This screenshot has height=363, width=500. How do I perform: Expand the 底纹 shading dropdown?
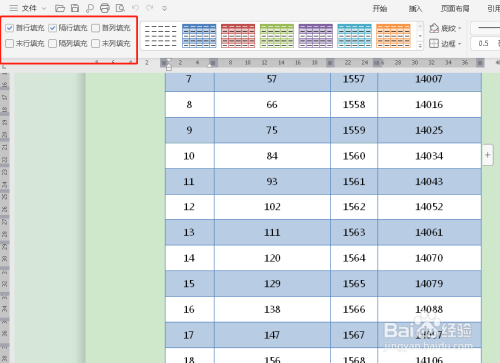click(445, 28)
